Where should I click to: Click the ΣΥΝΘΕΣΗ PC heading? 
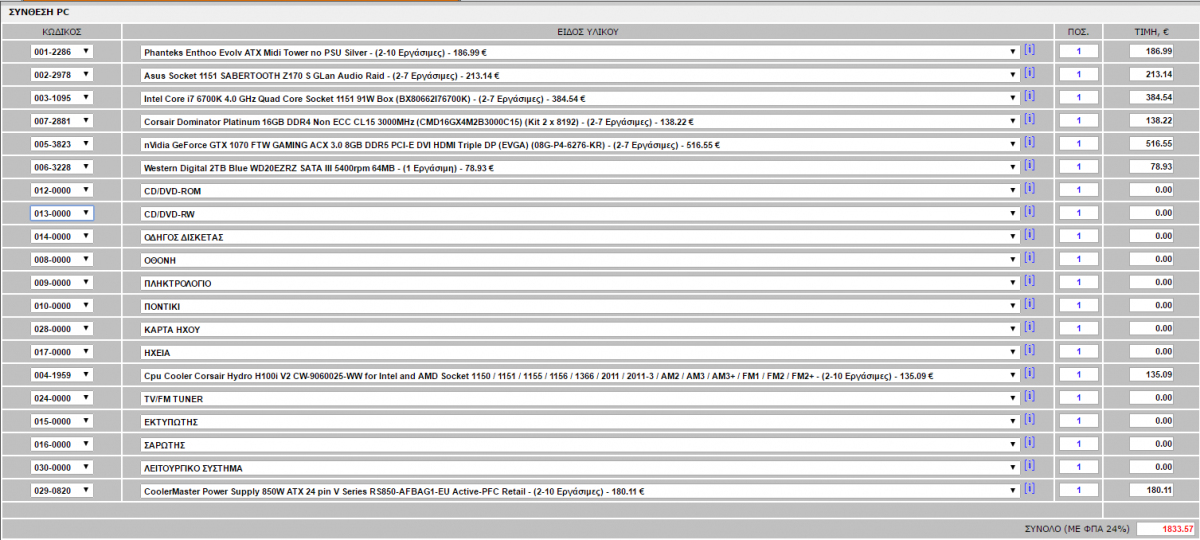coord(38,10)
